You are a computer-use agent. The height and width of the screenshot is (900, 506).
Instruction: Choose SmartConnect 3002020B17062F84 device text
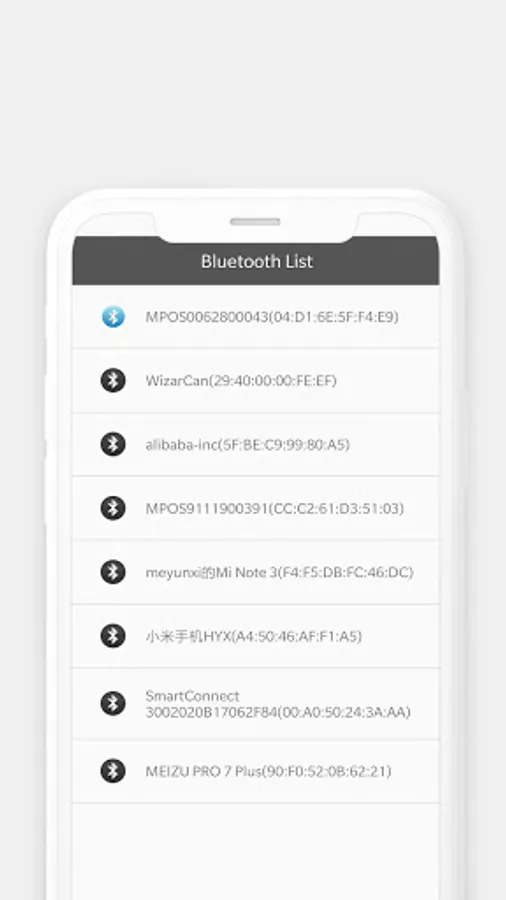[278, 704]
